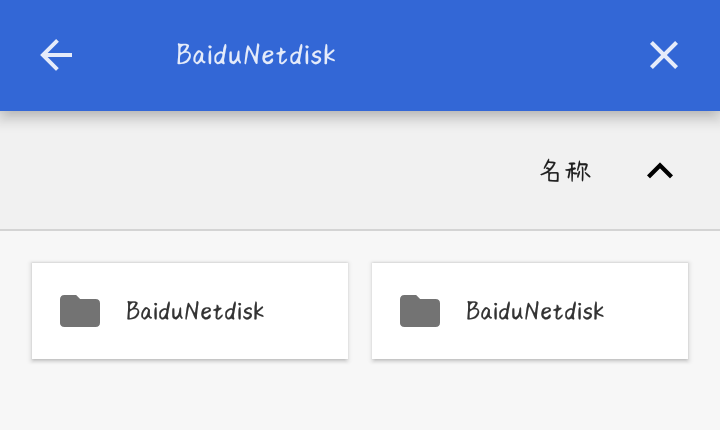Go back with the left arrow icon
The width and height of the screenshot is (720, 430).
pos(56,55)
